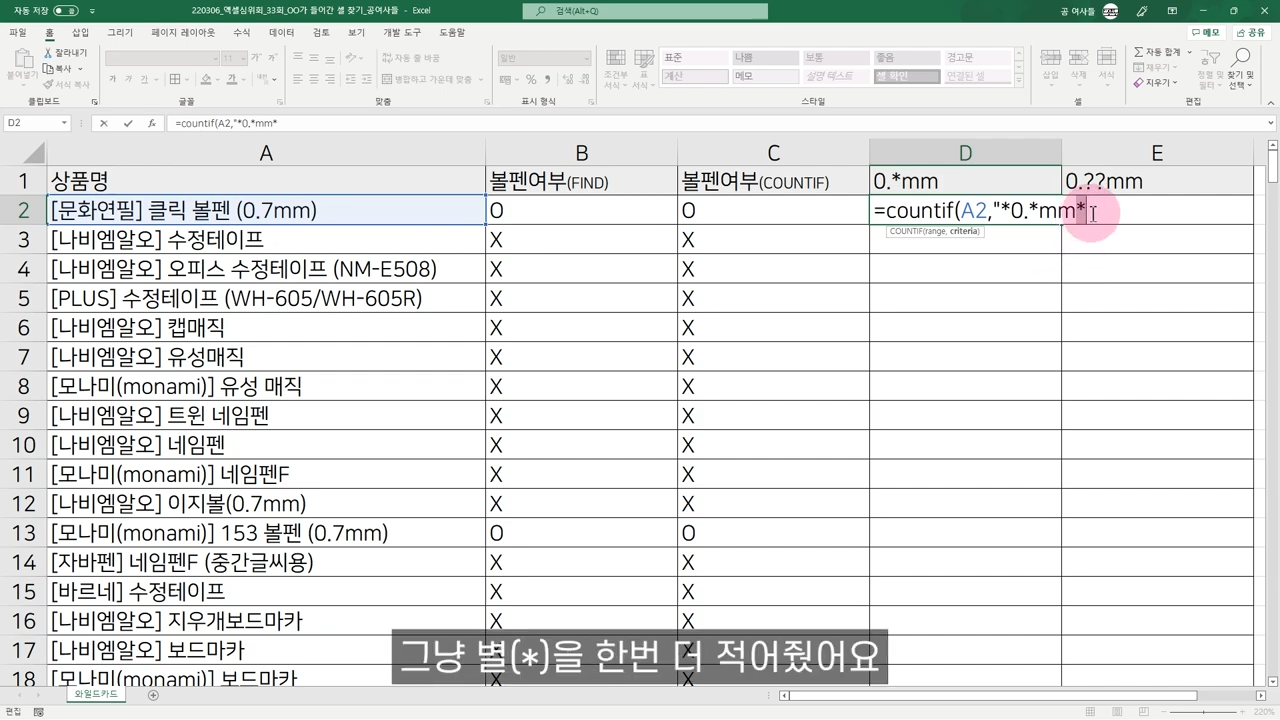This screenshot has height=720, width=1280.
Task: Toggle Wrap Text (자동 줄 바꿈)
Action: [x=410, y=59]
